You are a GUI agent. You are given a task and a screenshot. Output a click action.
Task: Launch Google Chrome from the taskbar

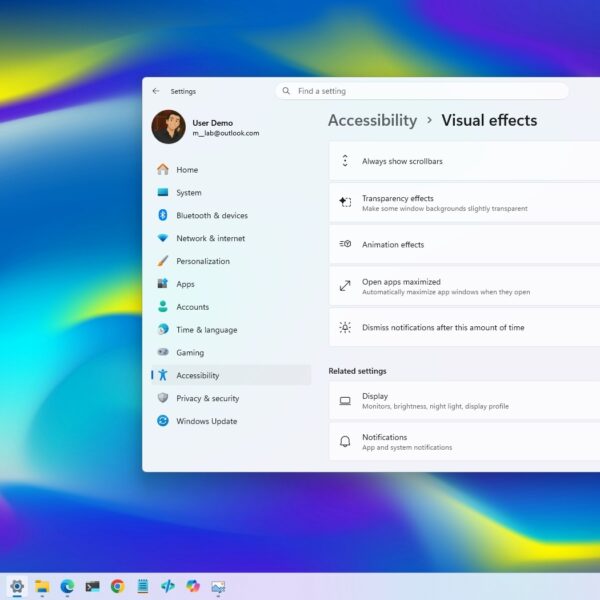click(117, 586)
